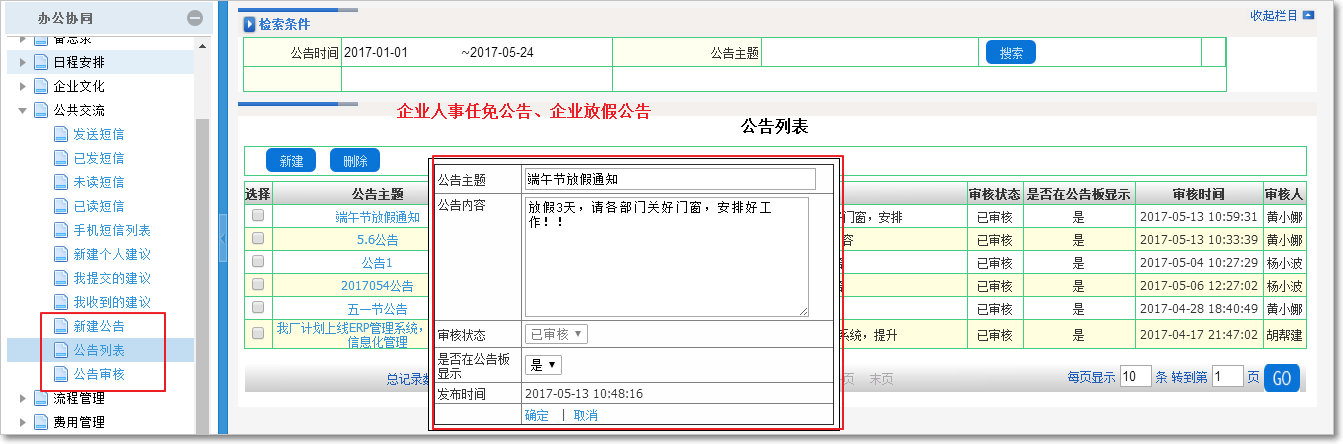Cancel the dialog with 取消

coord(586,415)
